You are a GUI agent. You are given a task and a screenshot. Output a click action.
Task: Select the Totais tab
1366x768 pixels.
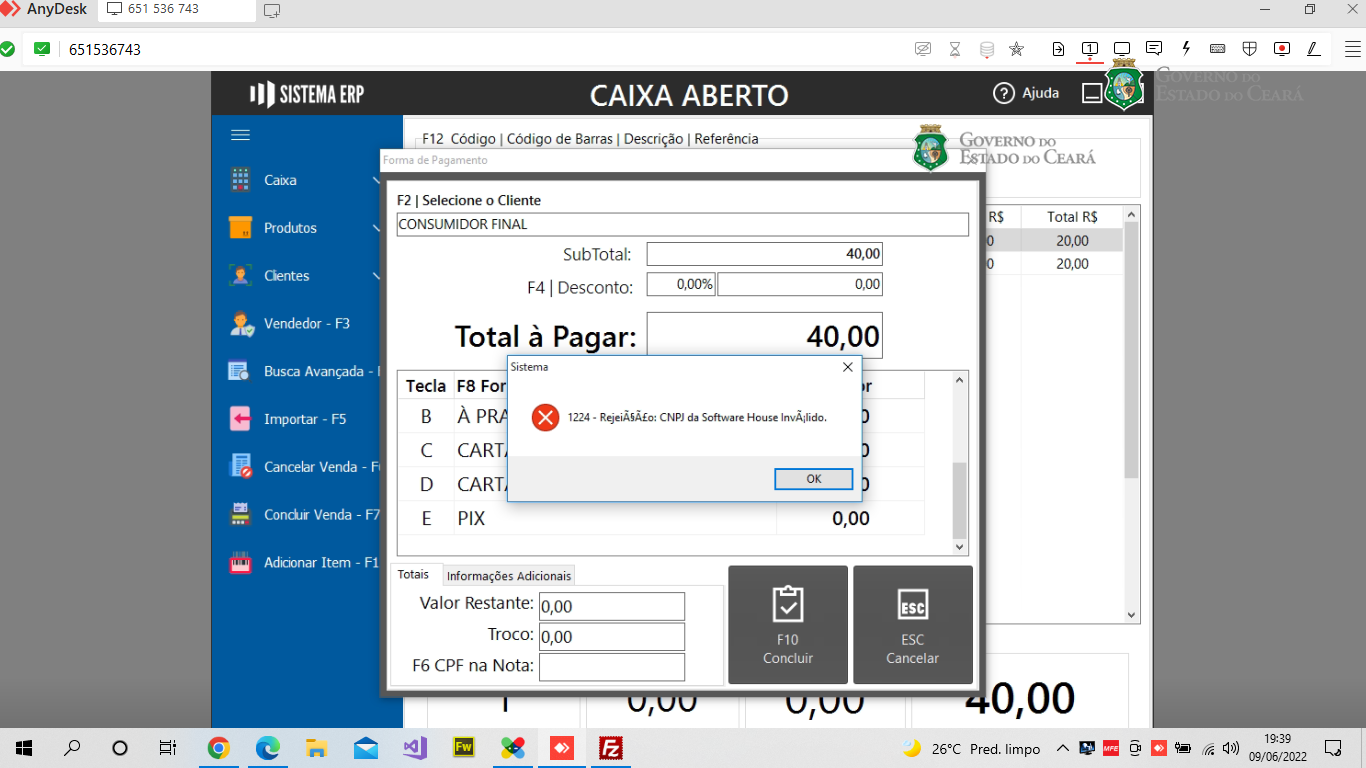[x=413, y=575]
